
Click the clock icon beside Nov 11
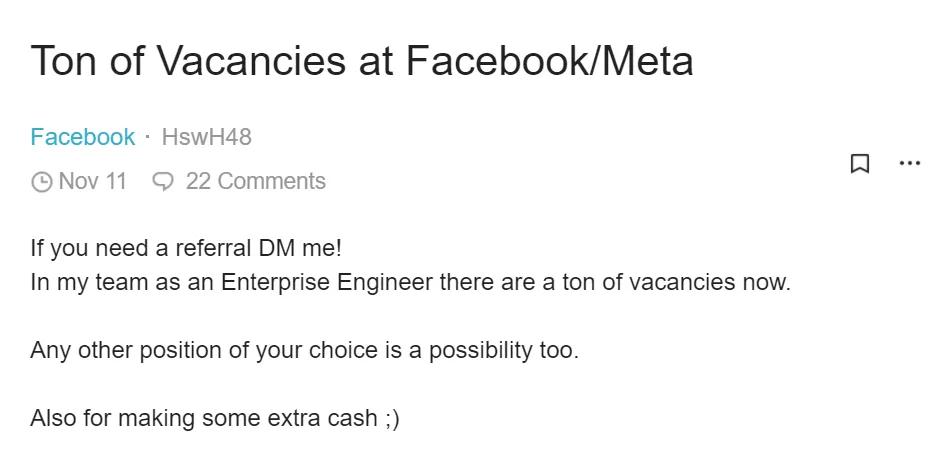(41, 182)
